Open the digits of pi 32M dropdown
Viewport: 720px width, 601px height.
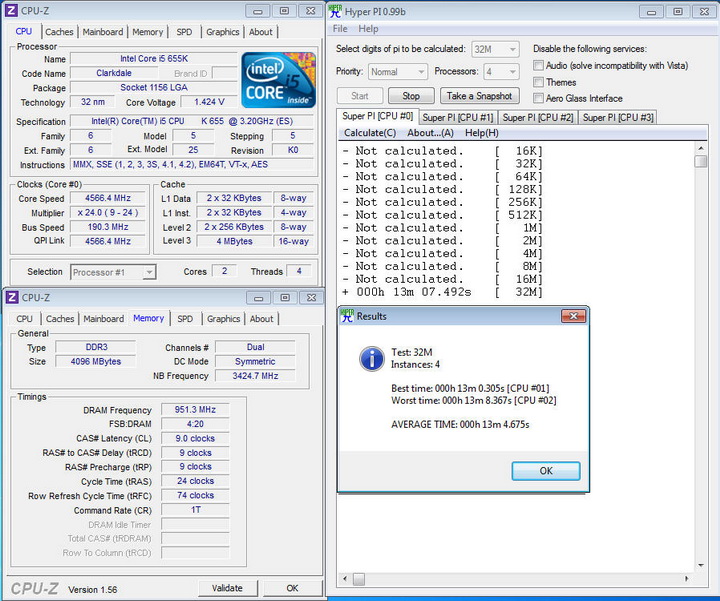(x=495, y=49)
